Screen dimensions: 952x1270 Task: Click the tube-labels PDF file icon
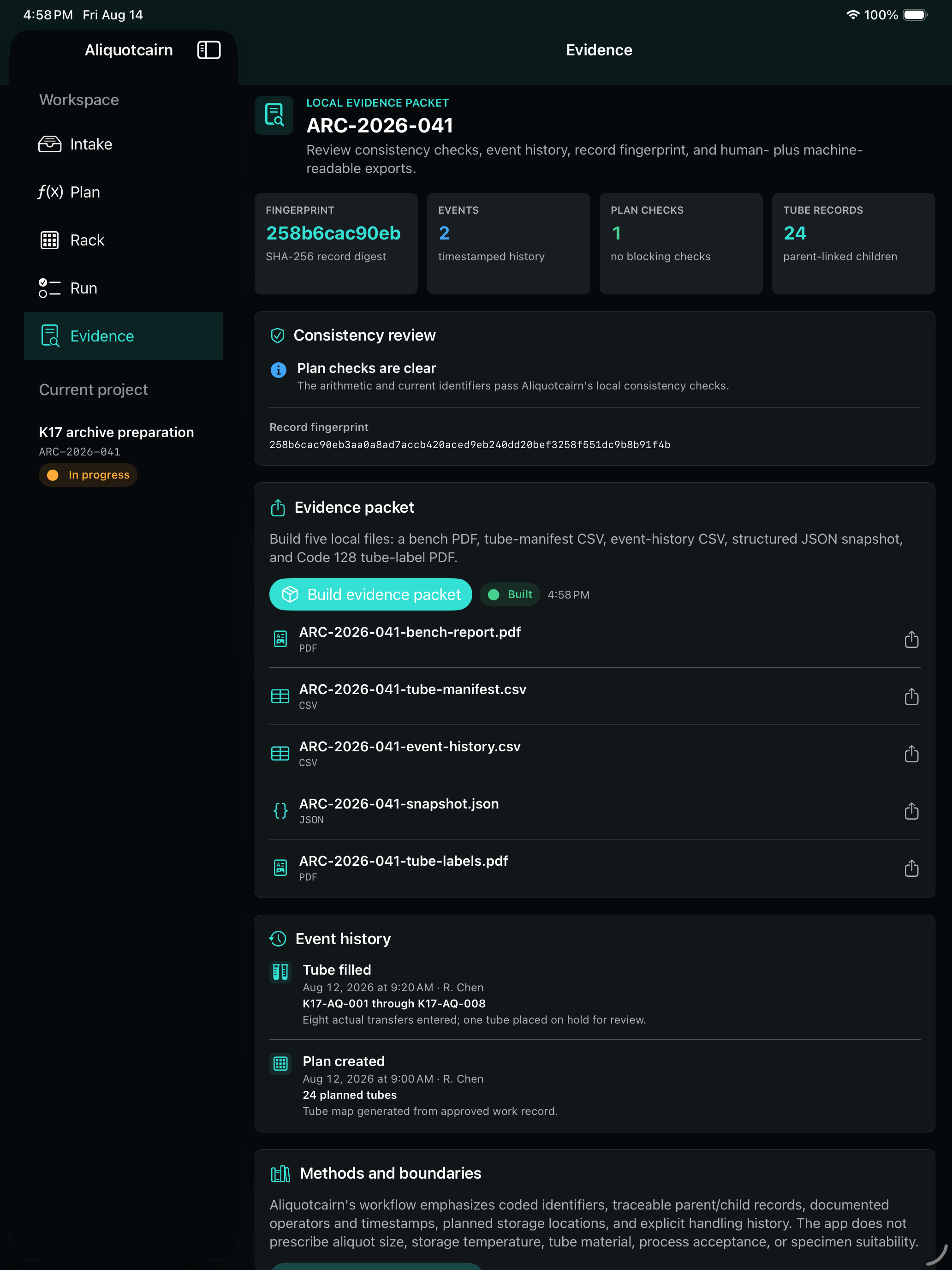click(280, 868)
